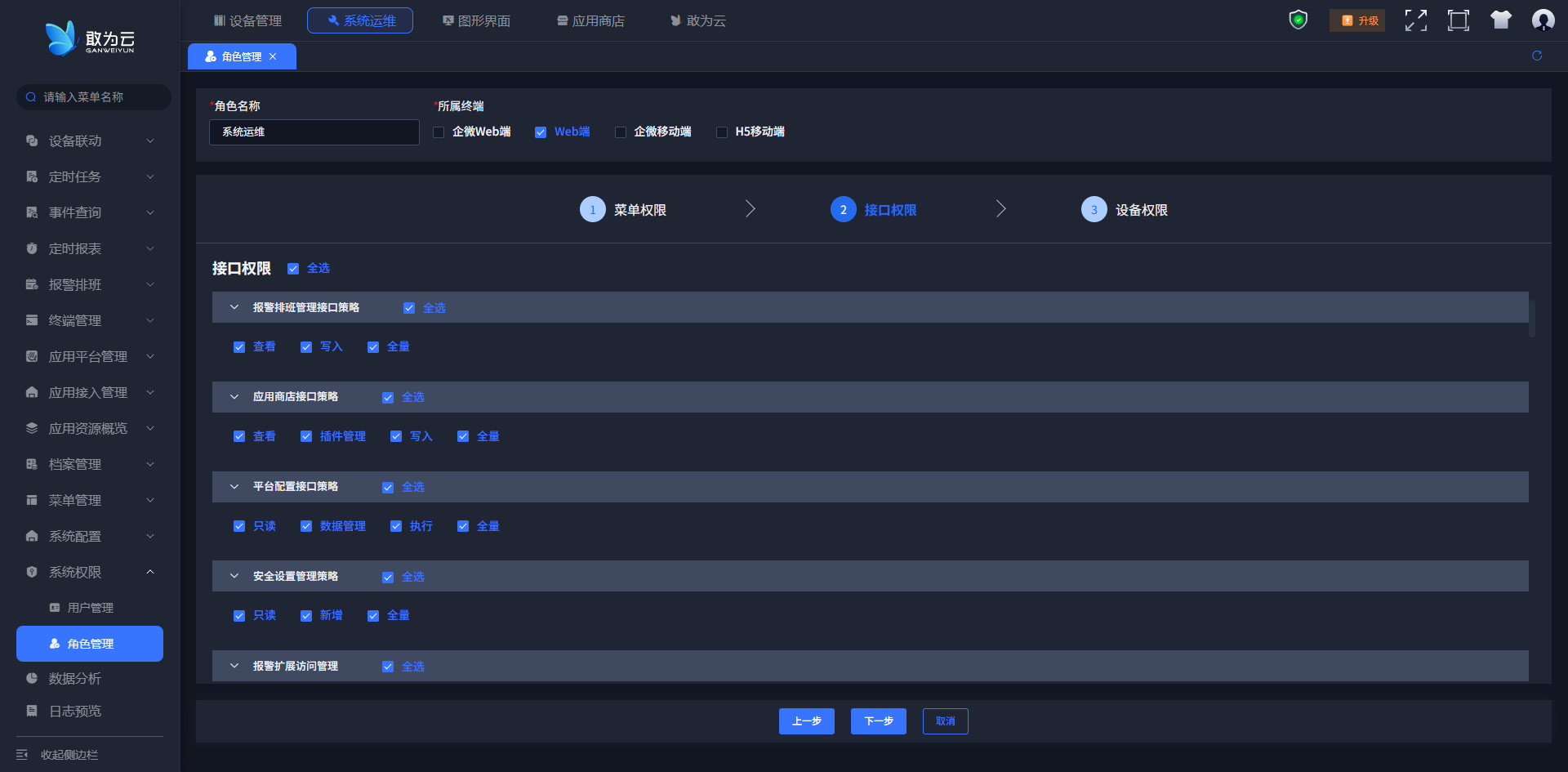Click the security shield icon in header
Screen dimensions: 1568x772
[1298, 20]
